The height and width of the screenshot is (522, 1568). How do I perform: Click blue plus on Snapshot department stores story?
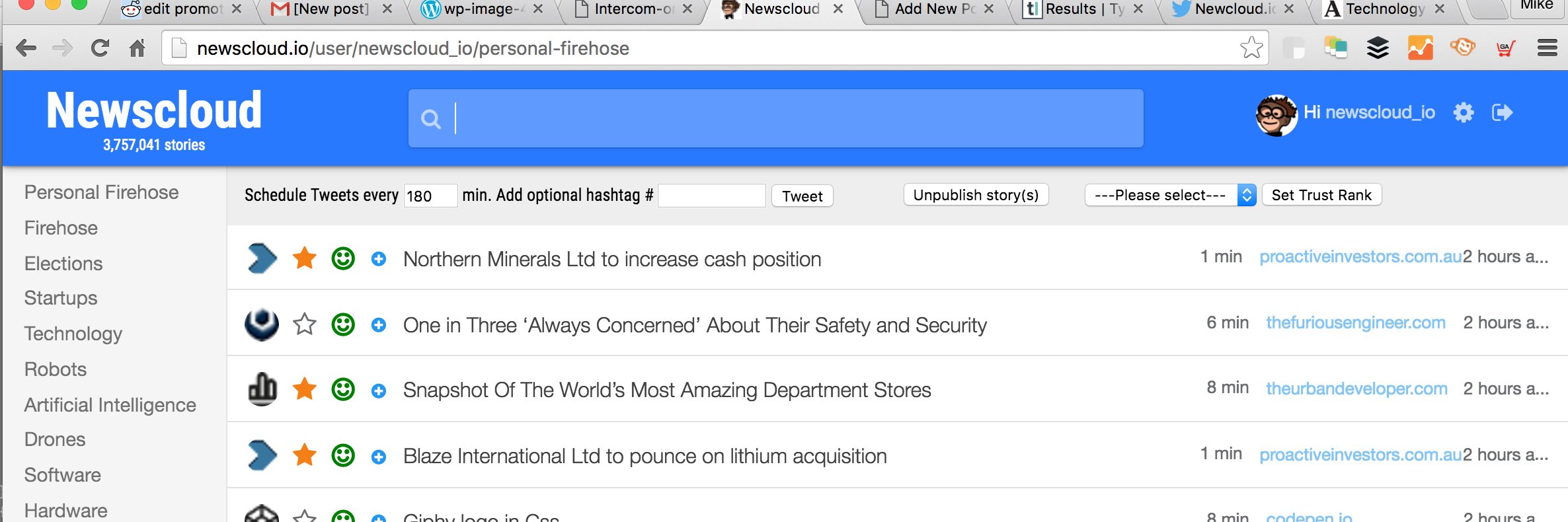point(379,391)
